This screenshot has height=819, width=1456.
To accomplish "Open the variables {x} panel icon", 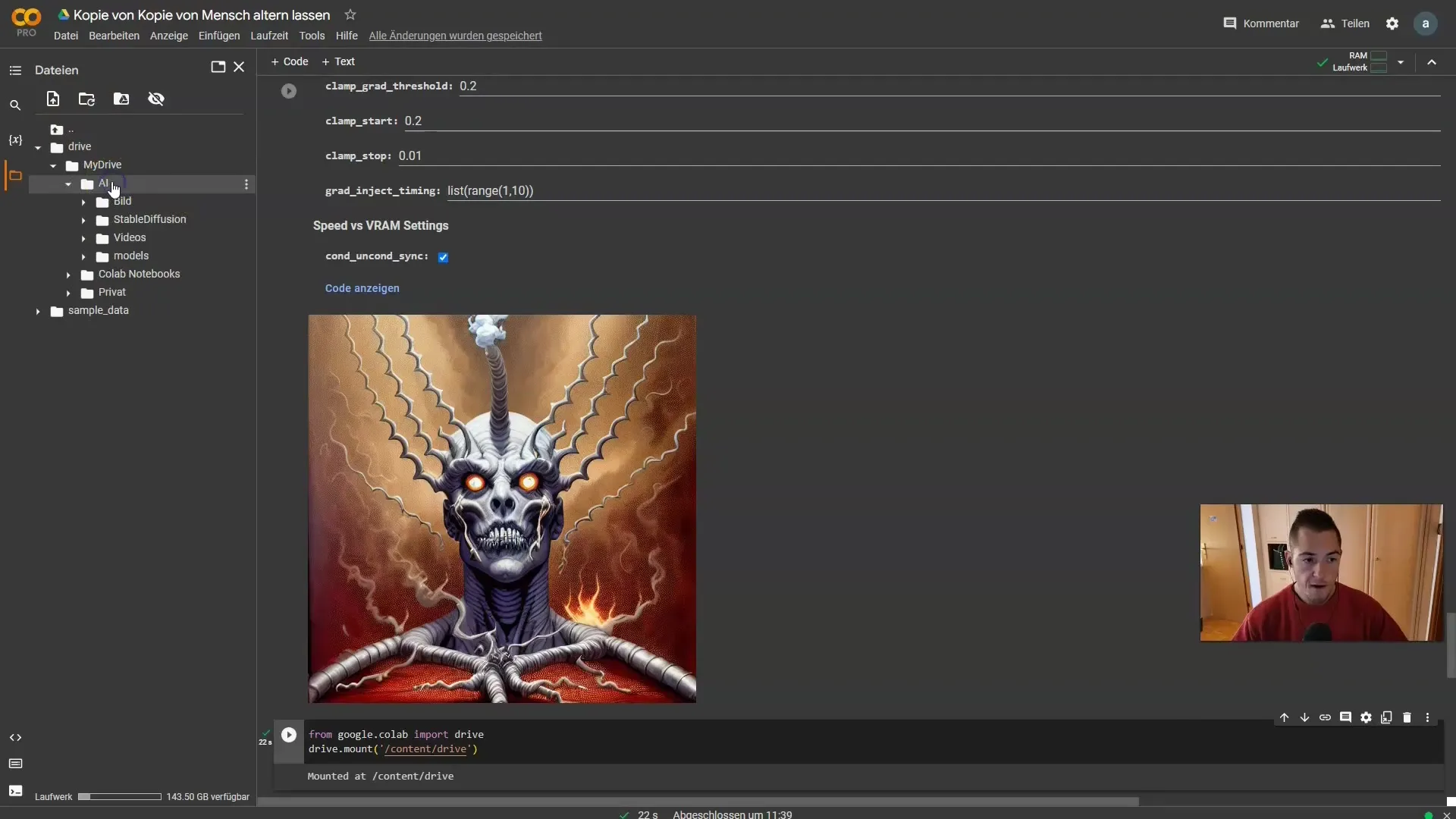I will pos(15,140).
